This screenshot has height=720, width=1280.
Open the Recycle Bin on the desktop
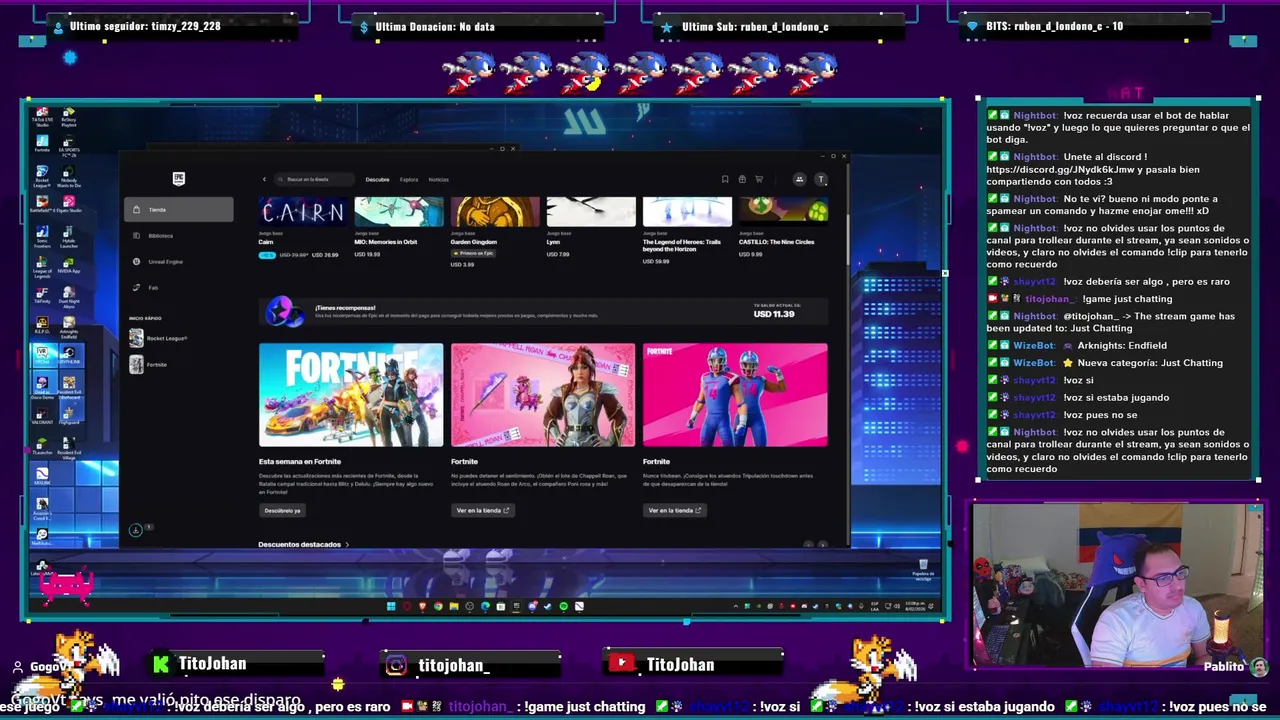coord(924,570)
